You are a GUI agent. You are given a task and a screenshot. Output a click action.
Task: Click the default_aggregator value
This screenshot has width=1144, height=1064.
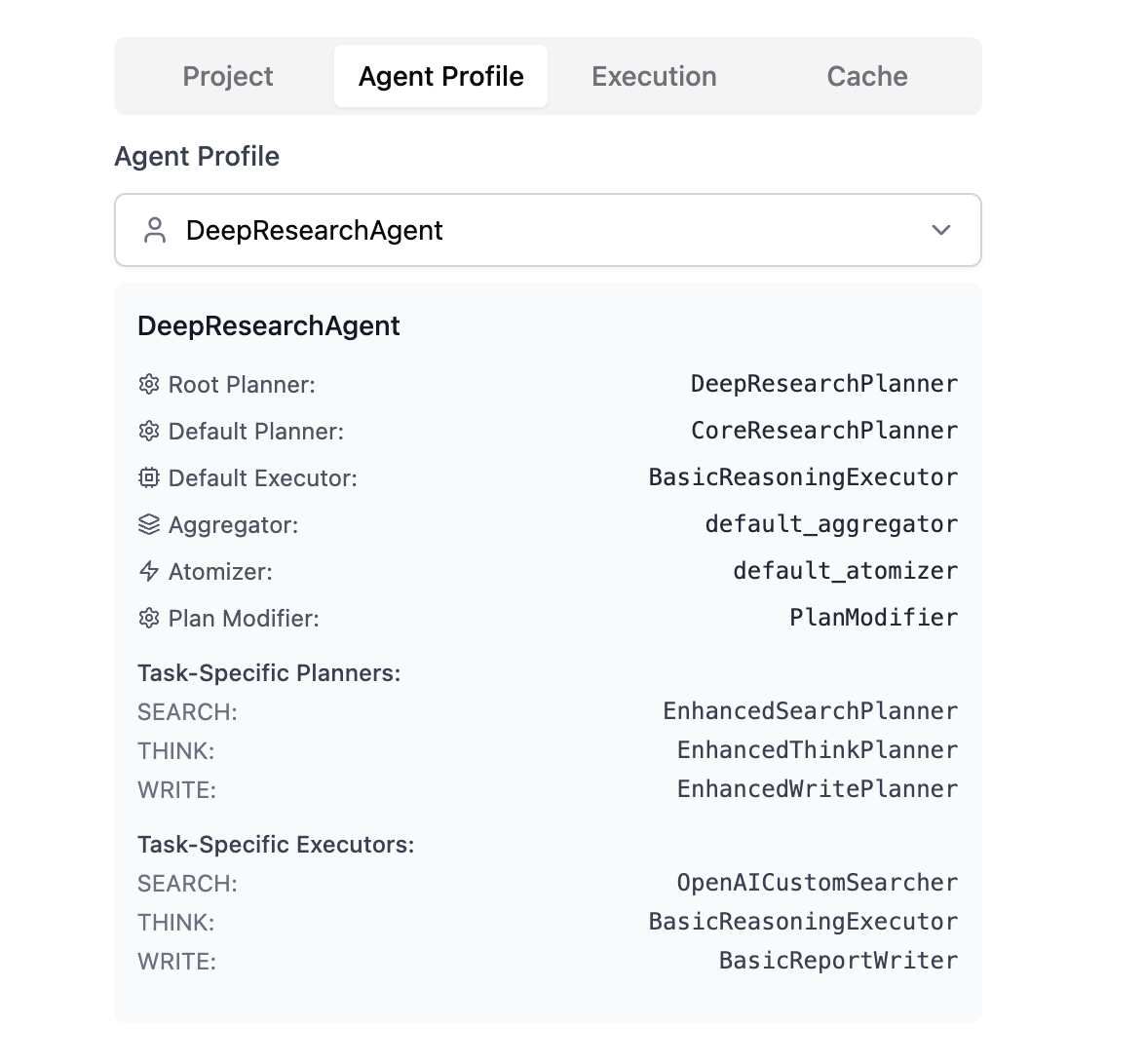(832, 524)
